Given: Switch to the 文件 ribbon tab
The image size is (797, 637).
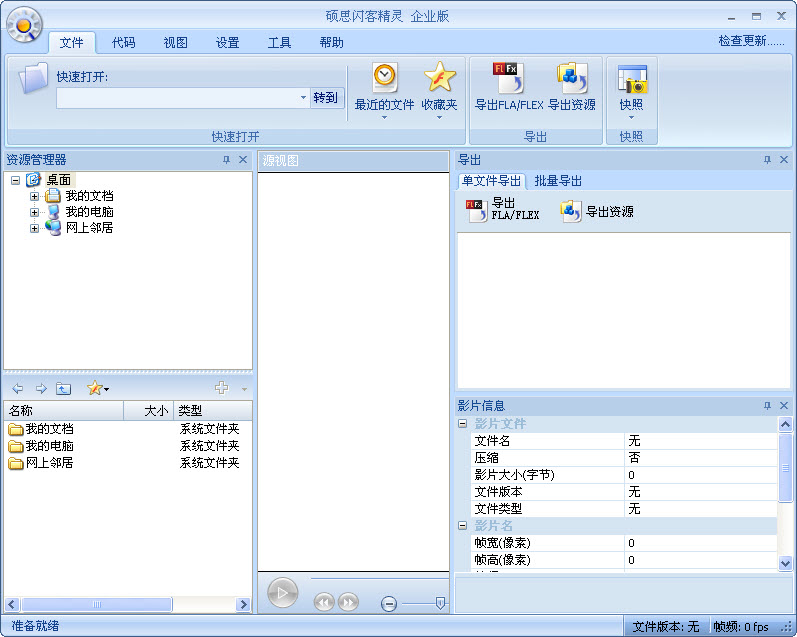Looking at the screenshot, I should (x=72, y=43).
